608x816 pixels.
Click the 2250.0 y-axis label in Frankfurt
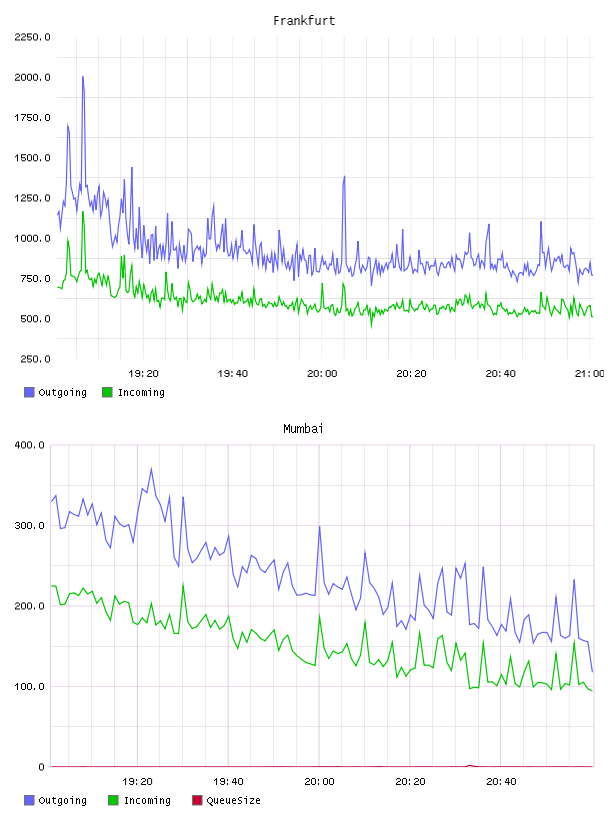pyautogui.click(x=32, y=37)
